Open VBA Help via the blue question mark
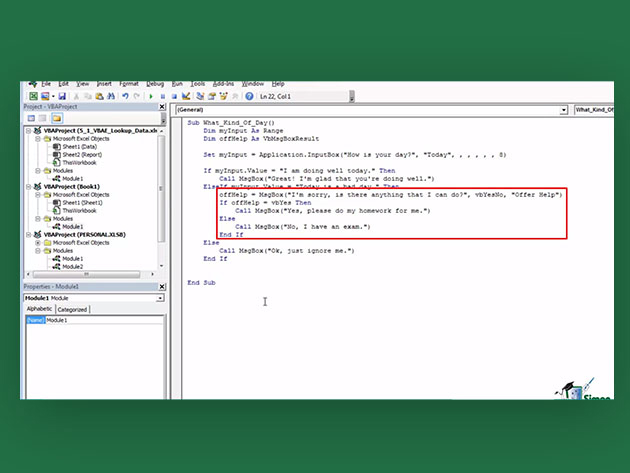The image size is (630, 473). [249, 96]
